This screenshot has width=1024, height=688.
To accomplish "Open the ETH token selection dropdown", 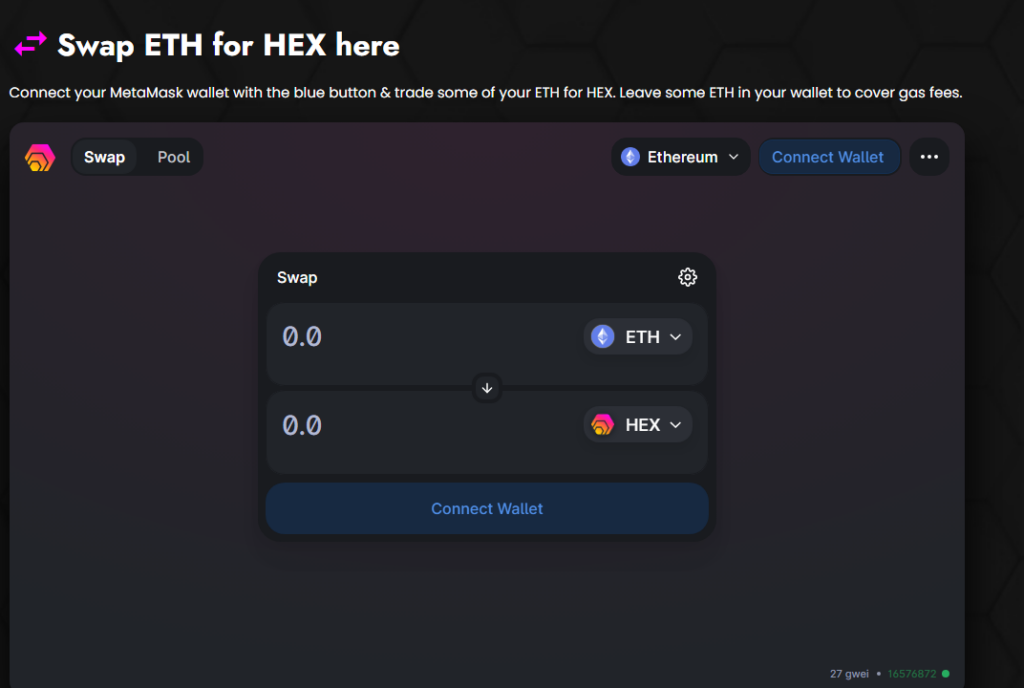I will point(637,337).
